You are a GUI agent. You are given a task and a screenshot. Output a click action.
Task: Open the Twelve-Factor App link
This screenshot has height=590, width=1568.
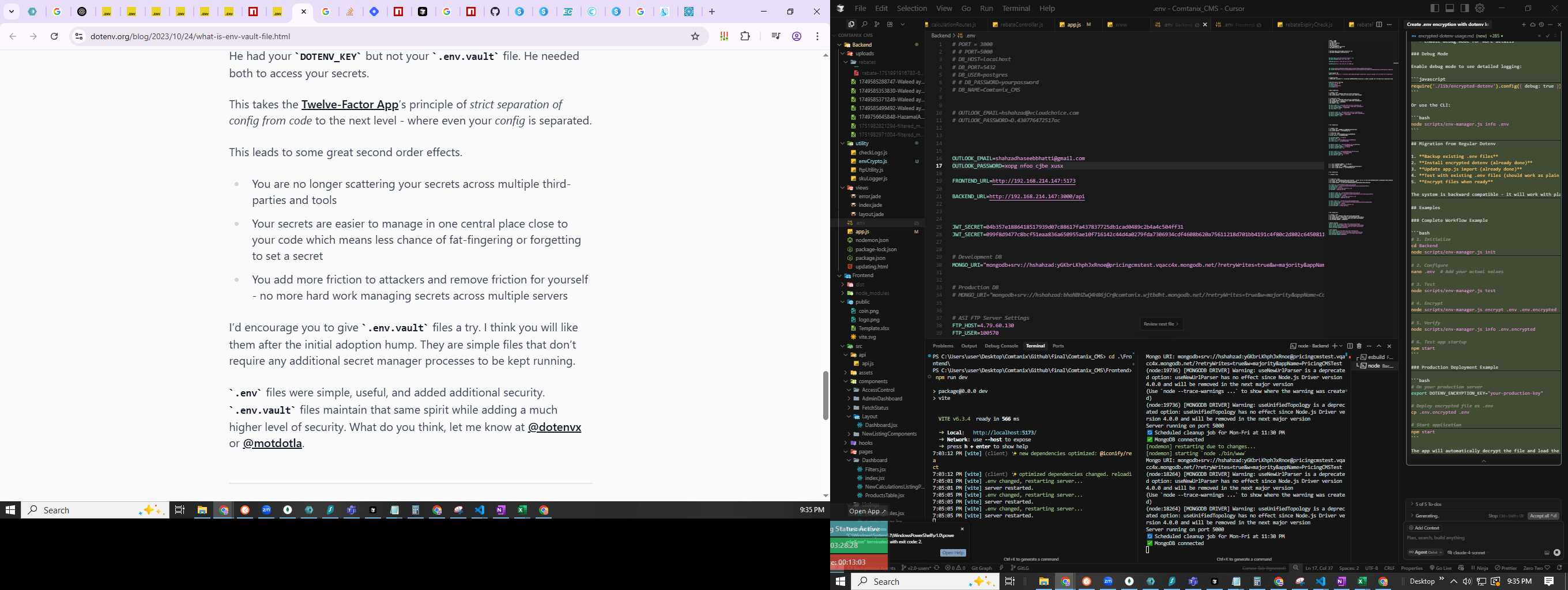[x=350, y=105]
